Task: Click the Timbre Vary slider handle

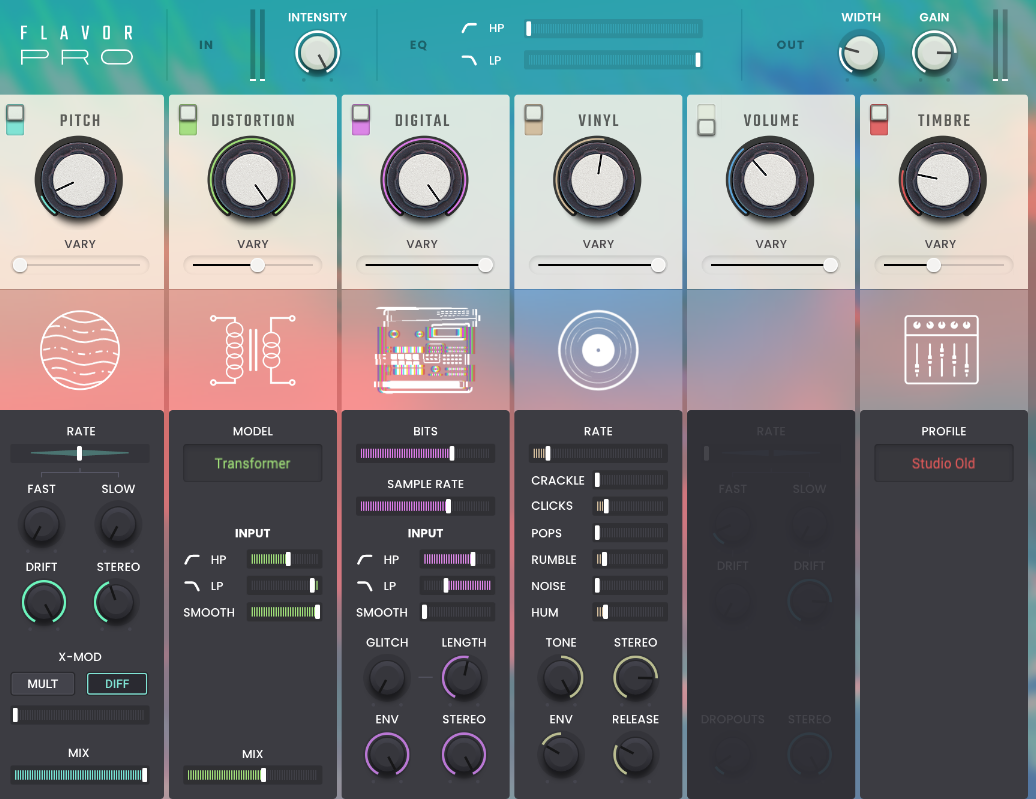Action: click(934, 265)
